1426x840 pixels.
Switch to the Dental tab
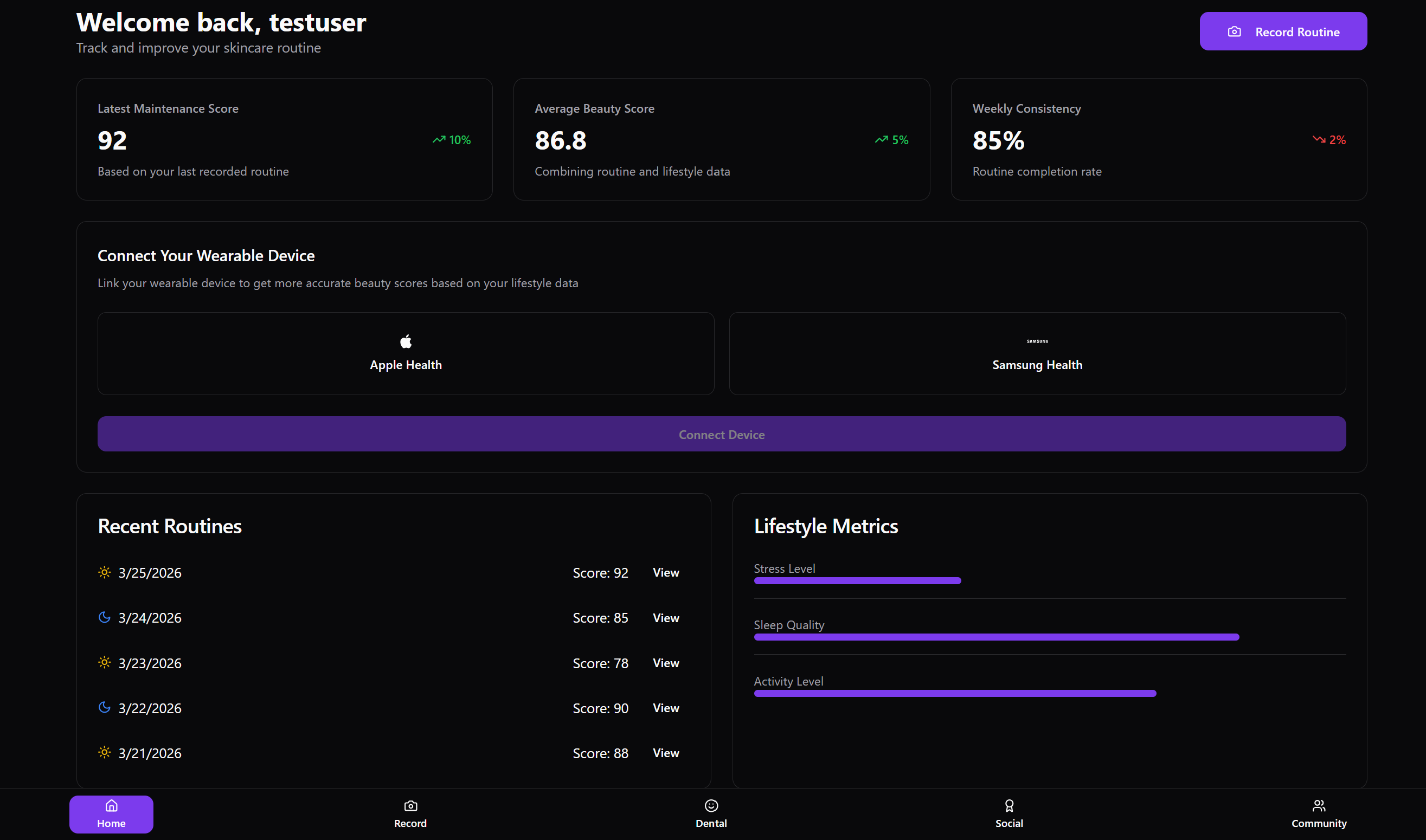click(711, 814)
